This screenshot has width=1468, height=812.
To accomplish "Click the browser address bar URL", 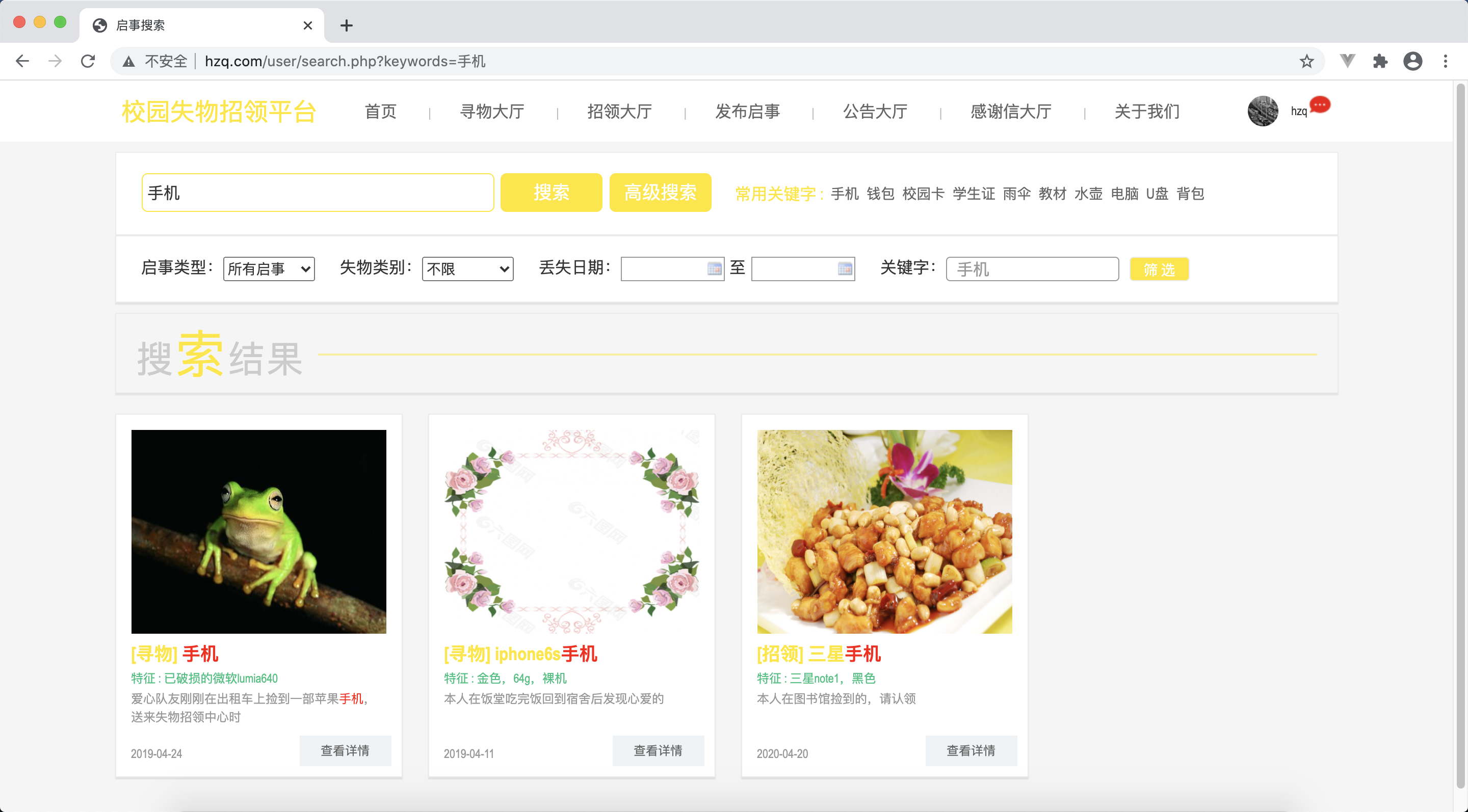I will pos(345,62).
